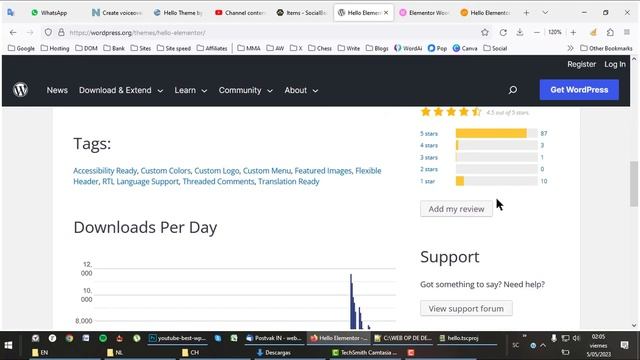
Task: Click the page vertical scrollbar thumb
Action: [x=634, y=184]
